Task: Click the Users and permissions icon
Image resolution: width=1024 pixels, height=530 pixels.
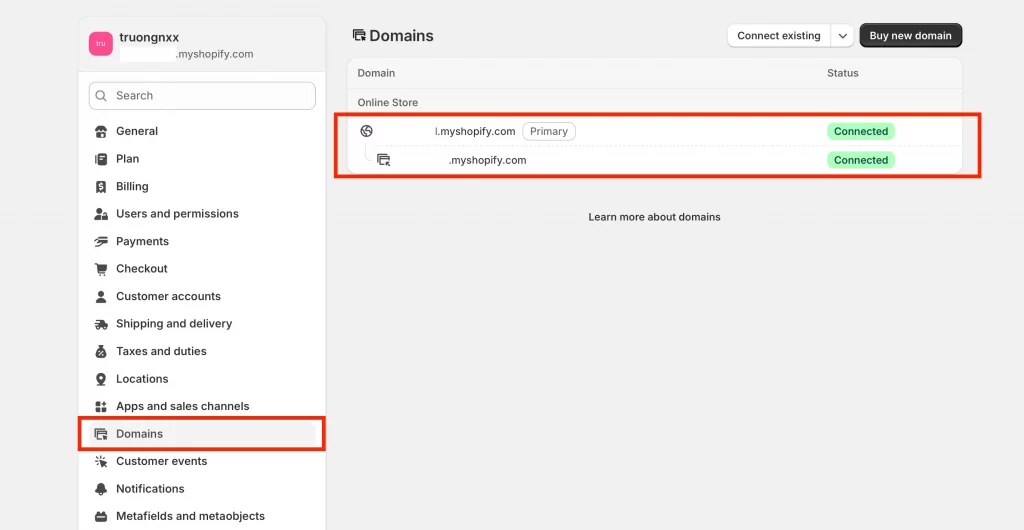Action: point(101,214)
